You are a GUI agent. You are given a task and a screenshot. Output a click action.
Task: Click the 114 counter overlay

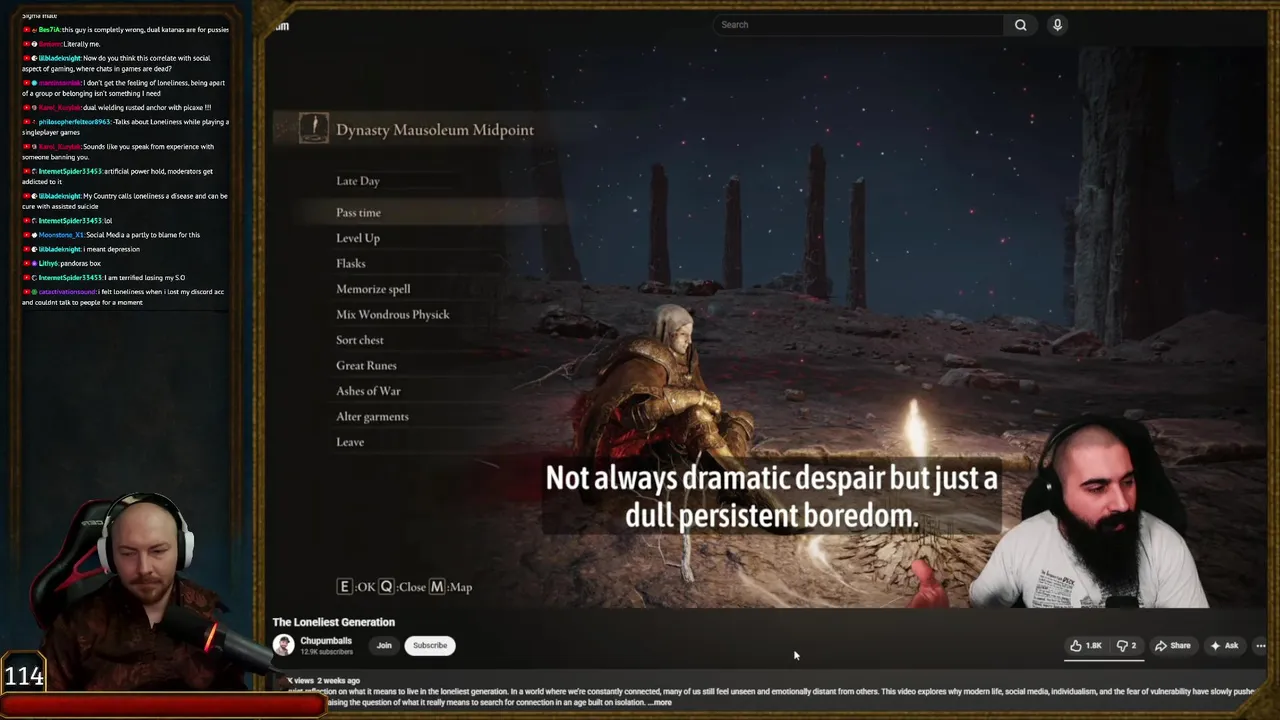point(24,677)
